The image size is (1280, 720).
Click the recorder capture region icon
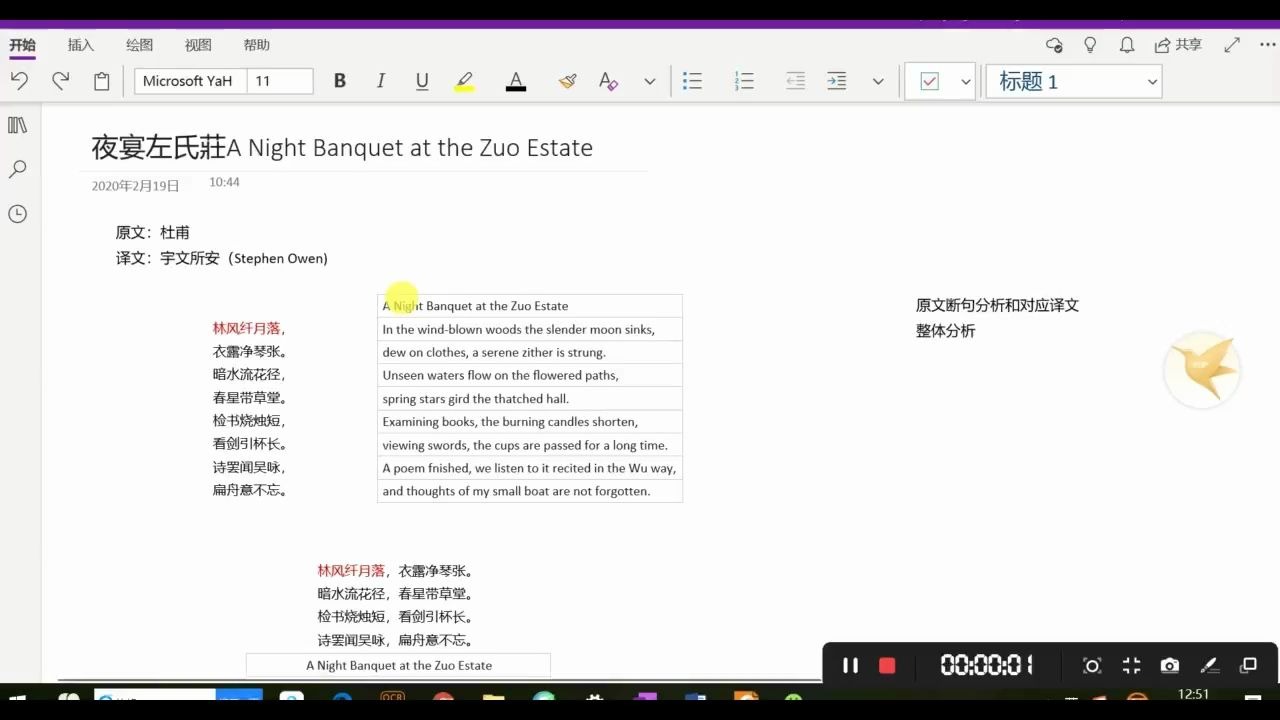coord(1092,666)
